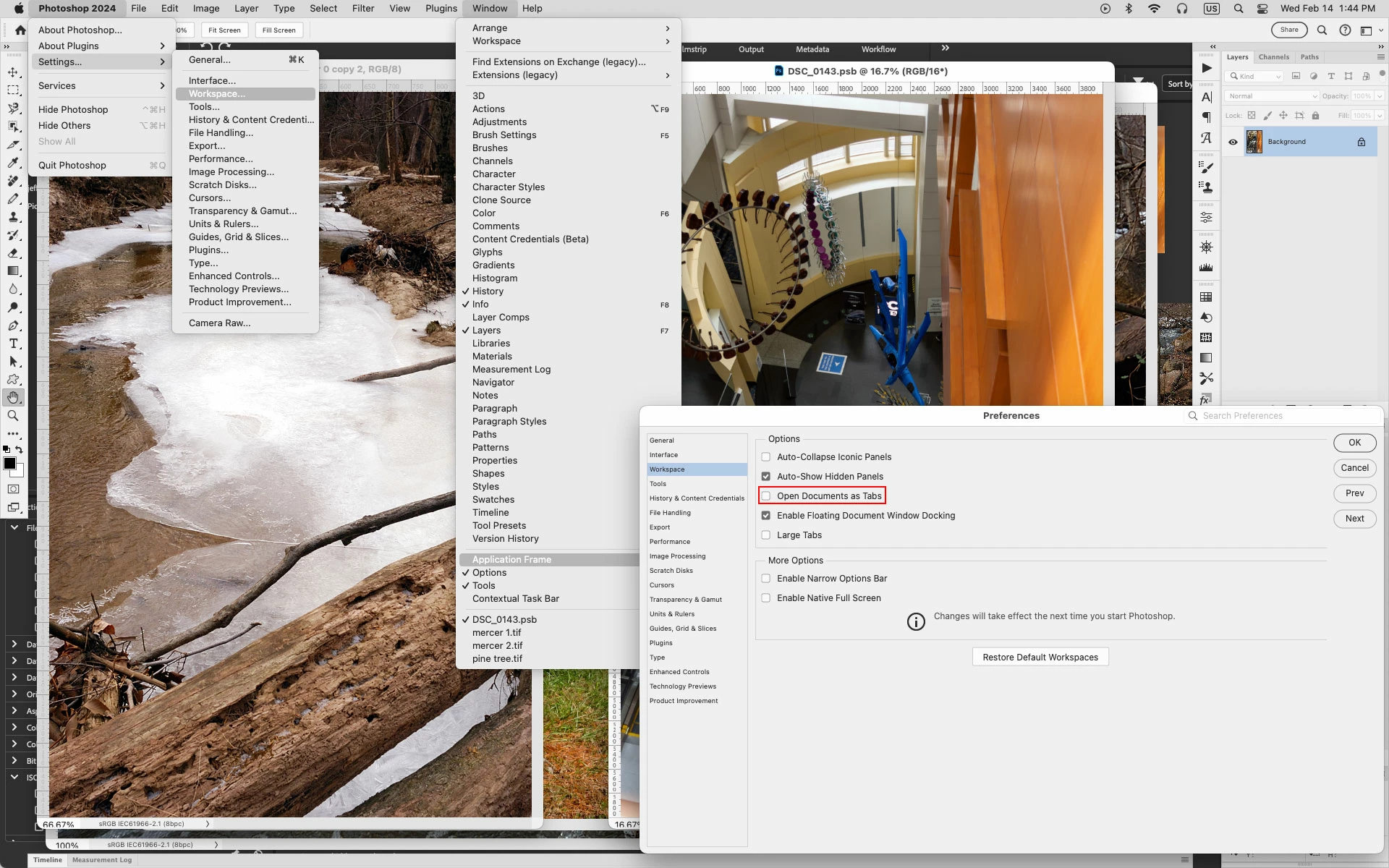
Task: Select the Eraser tool
Action: (13, 253)
